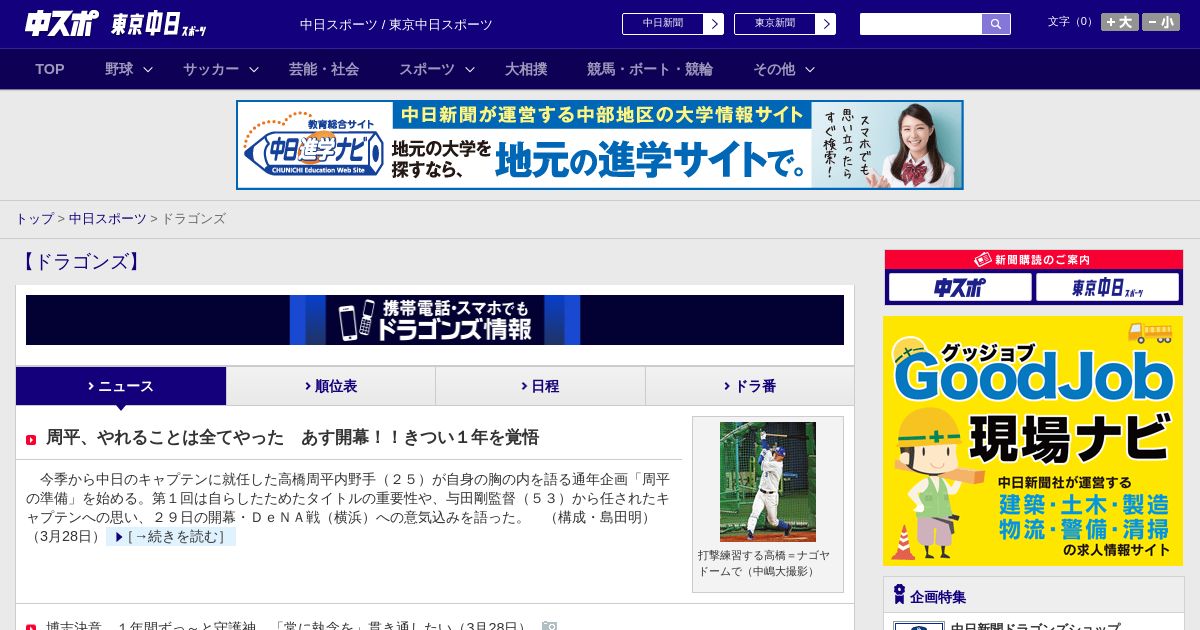The image size is (1200, 630).
Task: Switch to the ドラ番 tab
Action: 750,386
